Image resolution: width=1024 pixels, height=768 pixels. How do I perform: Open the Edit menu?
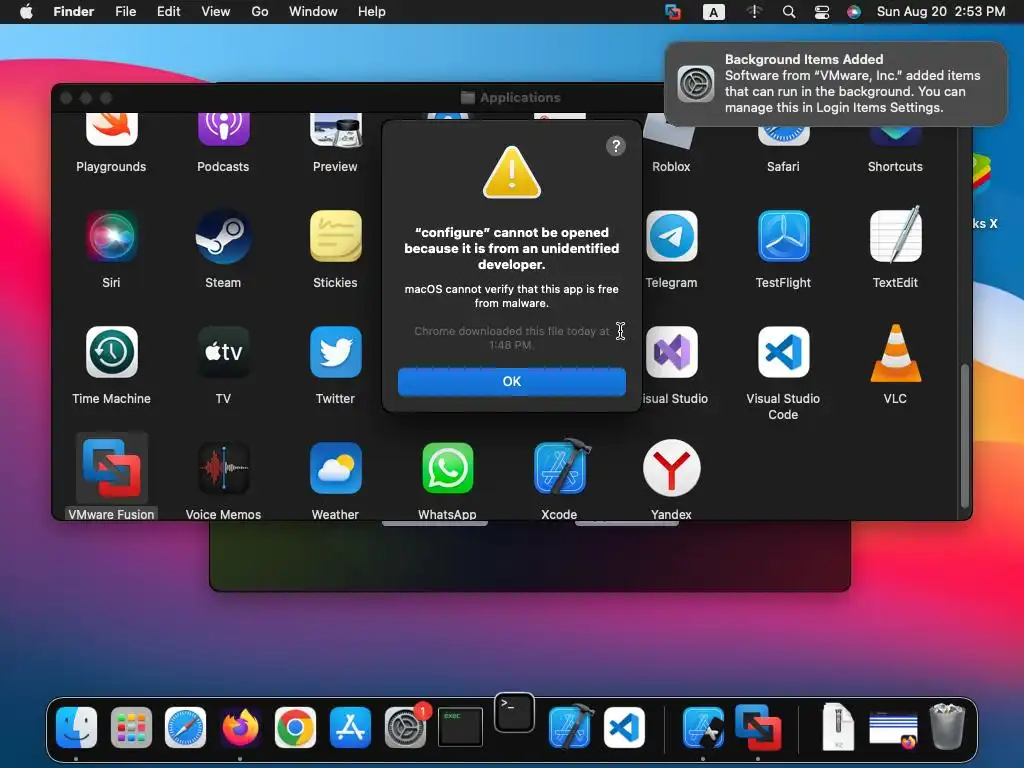pyautogui.click(x=168, y=12)
